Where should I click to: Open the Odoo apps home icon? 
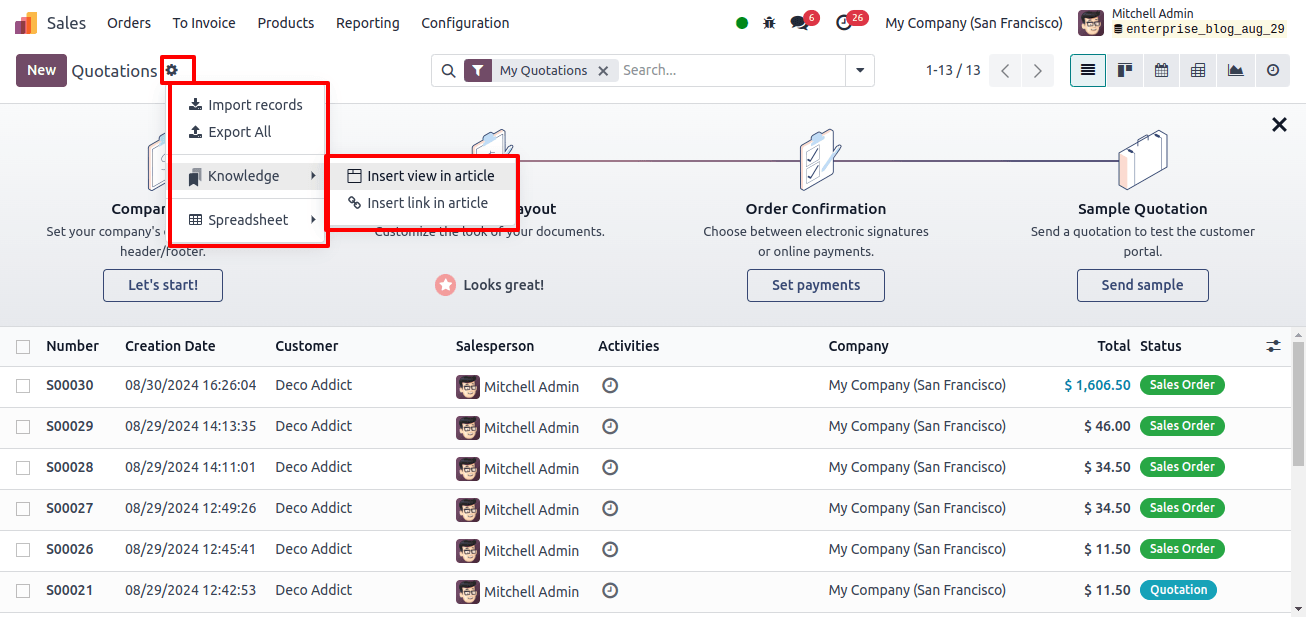26,23
